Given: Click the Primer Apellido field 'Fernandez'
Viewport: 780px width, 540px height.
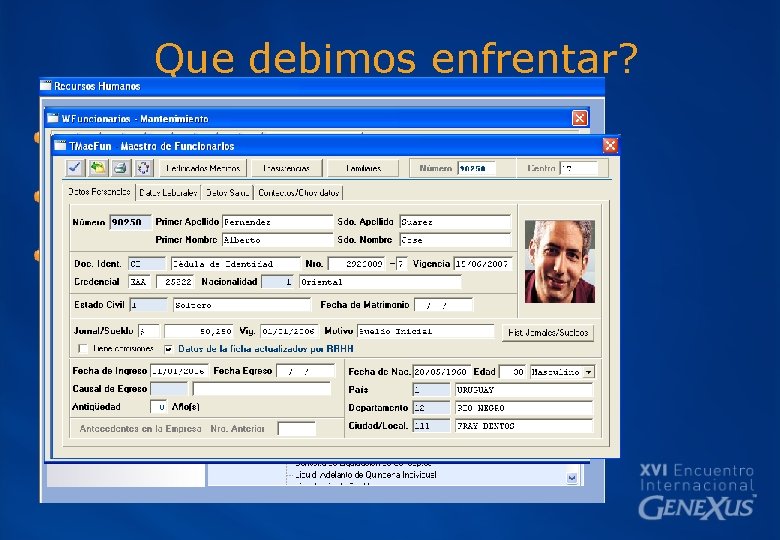Looking at the screenshot, I should (277, 222).
